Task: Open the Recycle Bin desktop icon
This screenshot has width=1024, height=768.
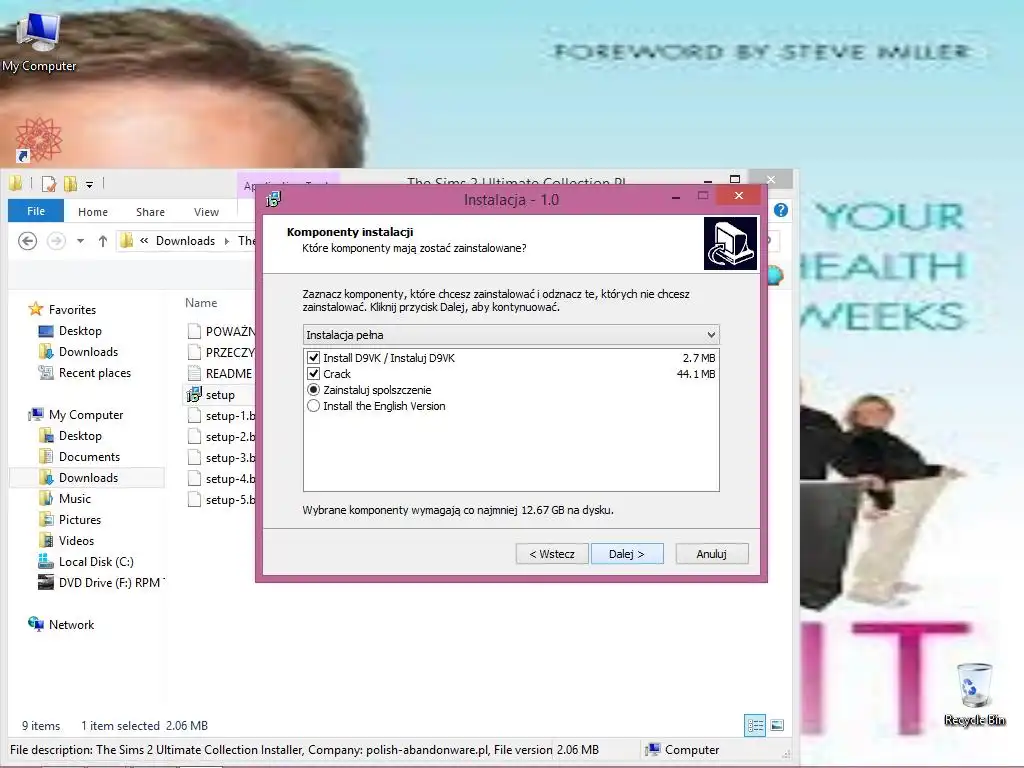Action: click(974, 695)
